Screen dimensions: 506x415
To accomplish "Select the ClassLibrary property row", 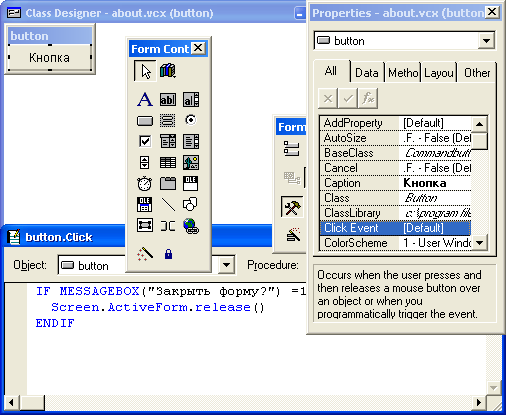I will tap(395, 213).
